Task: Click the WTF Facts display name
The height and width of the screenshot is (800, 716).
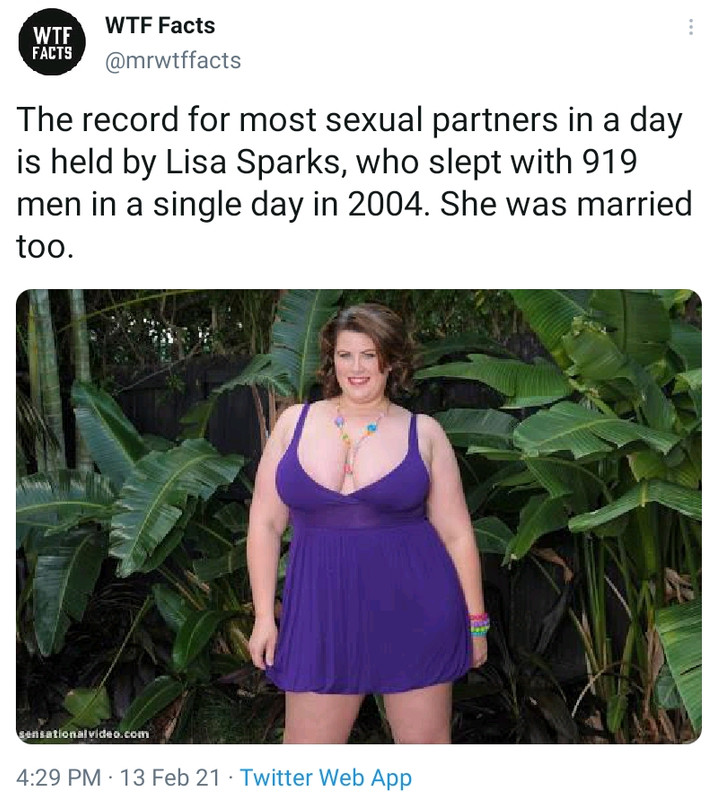Action: (160, 25)
